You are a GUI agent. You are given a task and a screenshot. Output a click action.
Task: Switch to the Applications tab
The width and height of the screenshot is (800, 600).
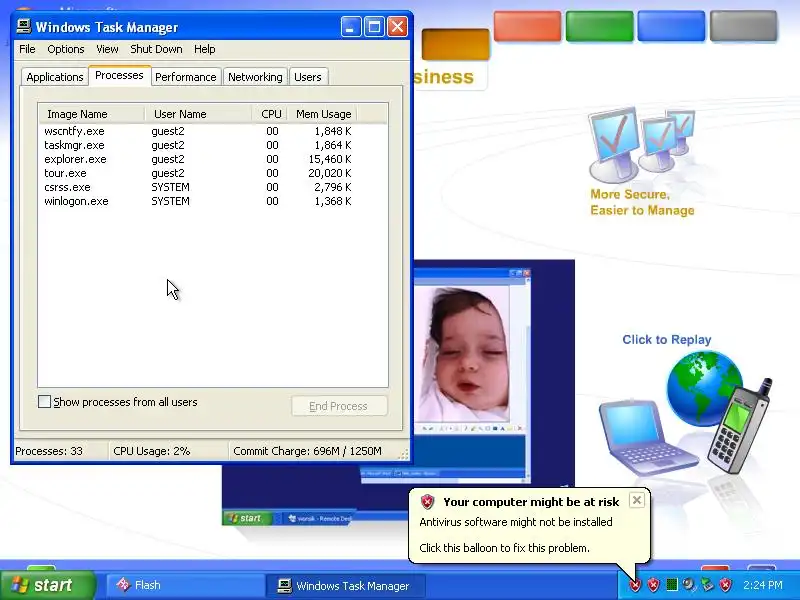point(55,77)
